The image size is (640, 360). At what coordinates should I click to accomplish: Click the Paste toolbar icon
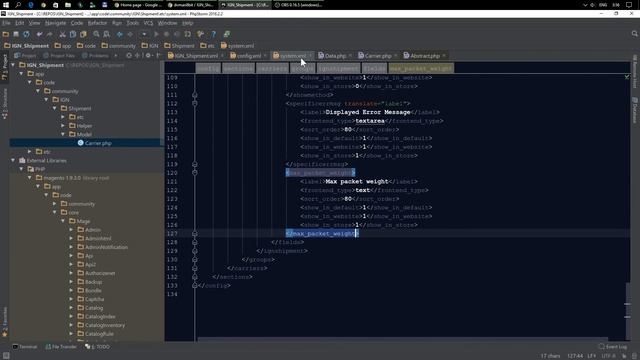click(83, 34)
